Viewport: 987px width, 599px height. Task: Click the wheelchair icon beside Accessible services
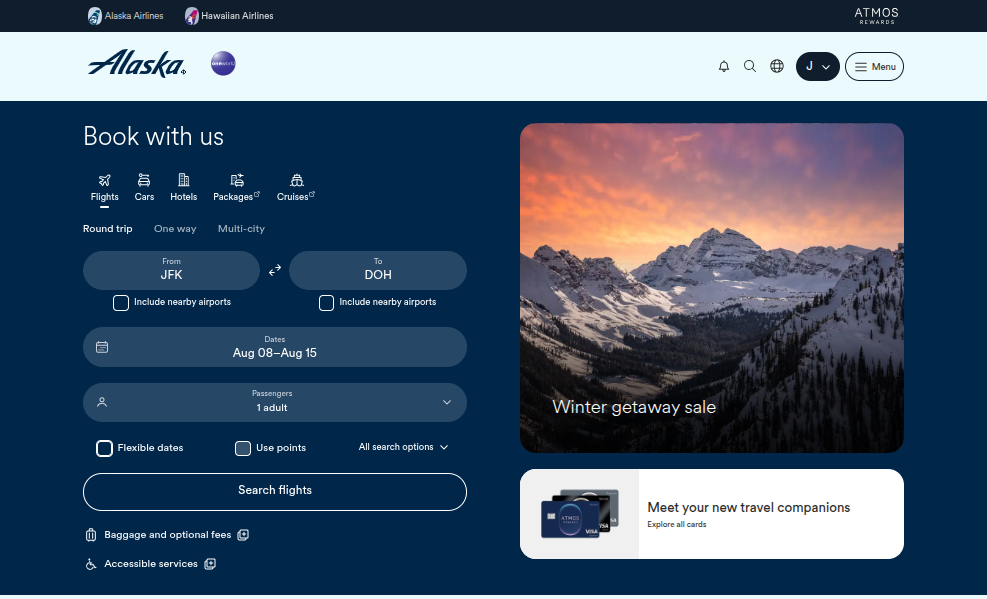pyautogui.click(x=91, y=564)
